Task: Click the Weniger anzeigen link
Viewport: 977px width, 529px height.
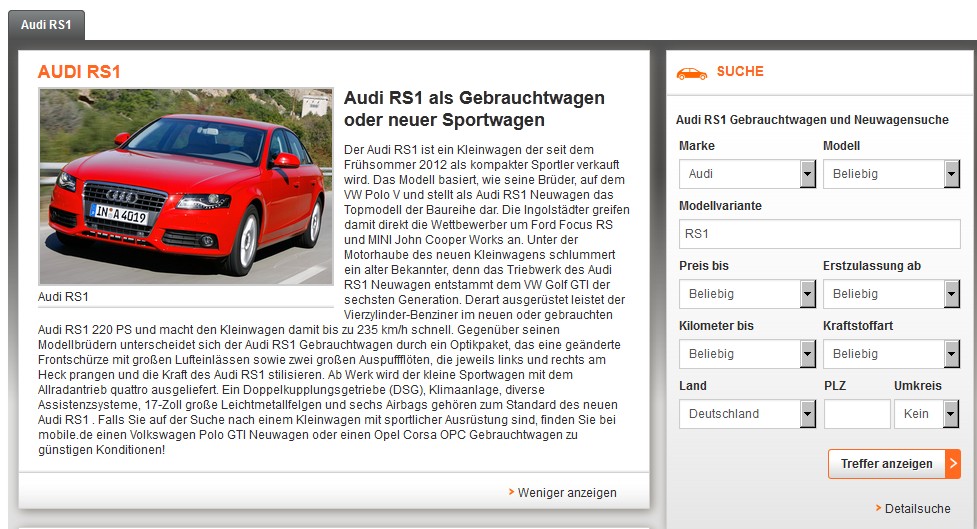Action: click(x=567, y=493)
